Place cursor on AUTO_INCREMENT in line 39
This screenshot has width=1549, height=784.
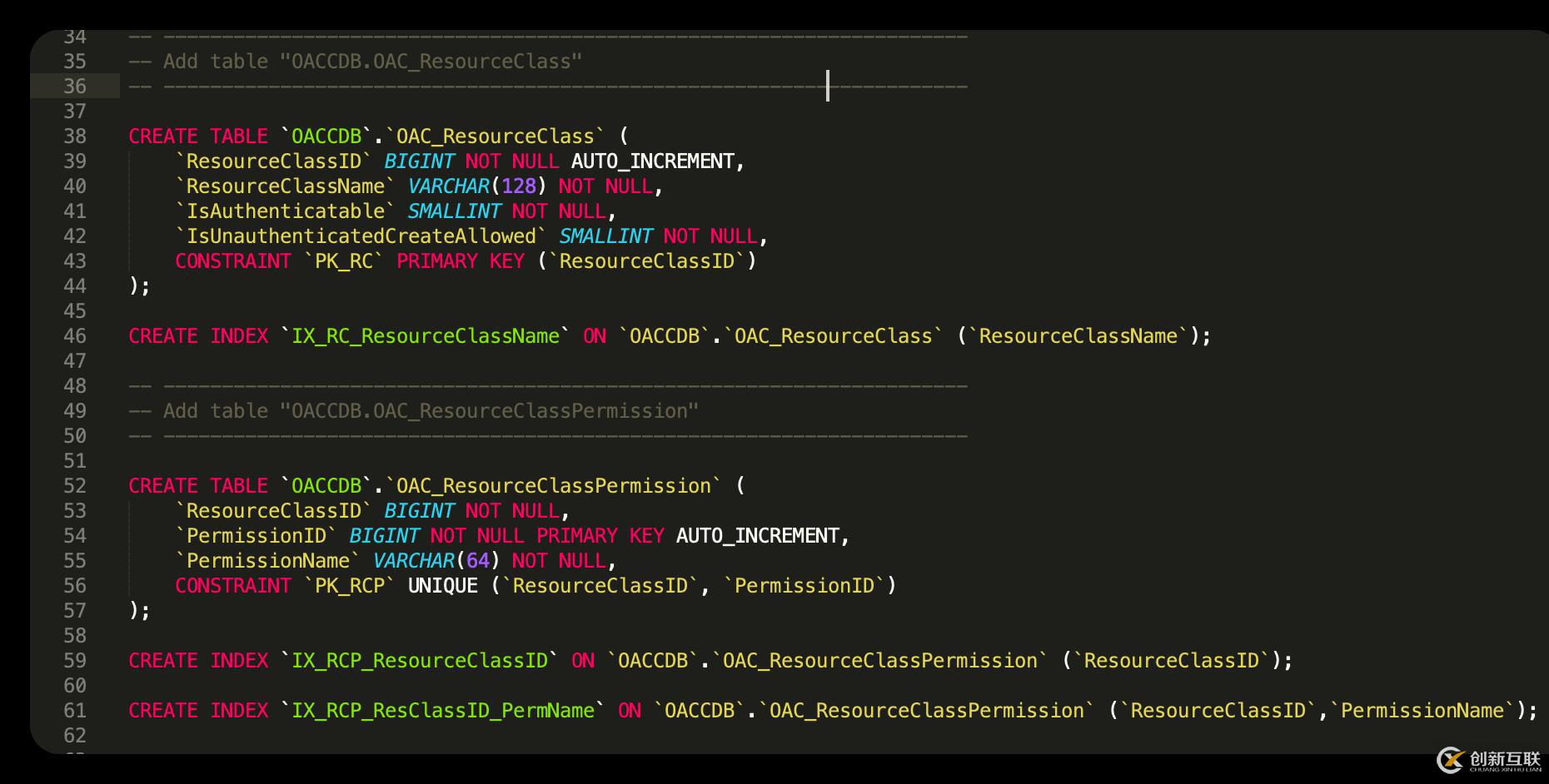[653, 161]
